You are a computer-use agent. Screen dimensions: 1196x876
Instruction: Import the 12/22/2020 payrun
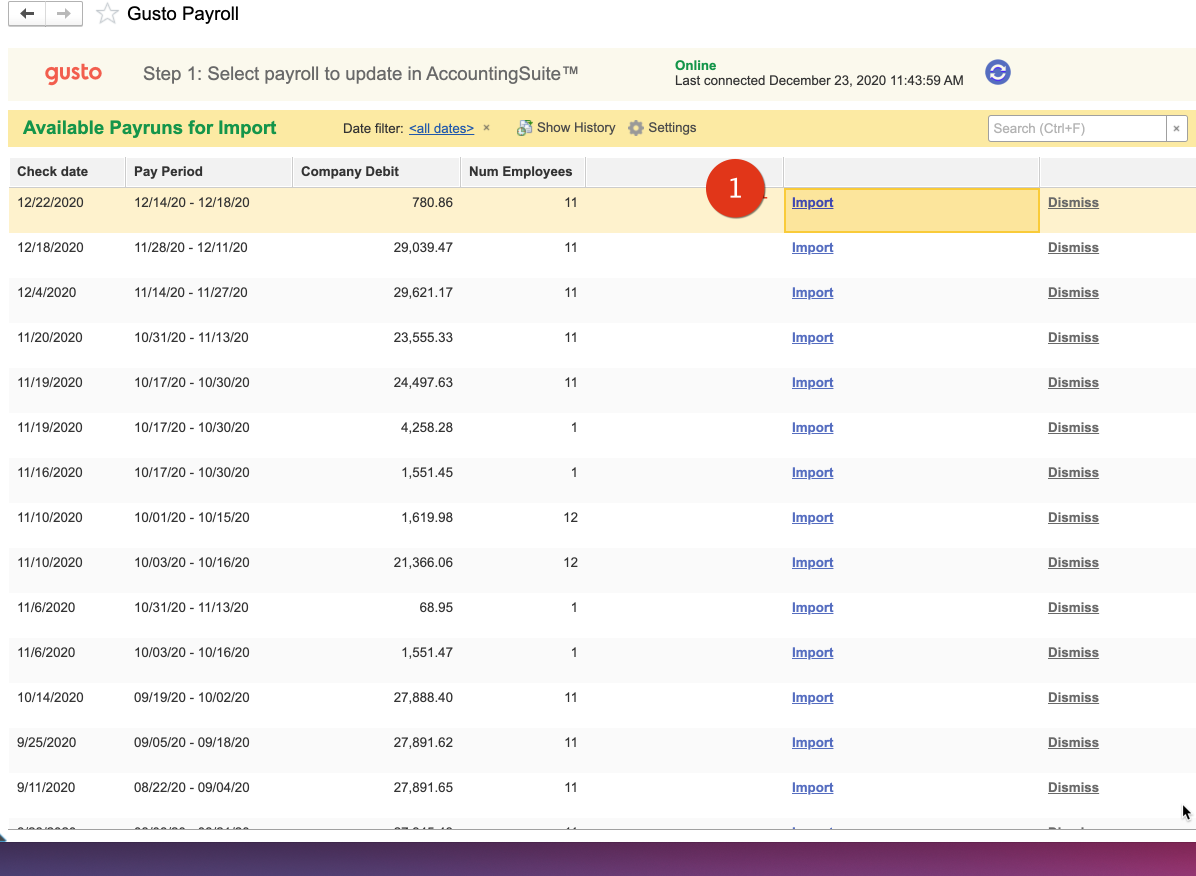[x=812, y=203]
